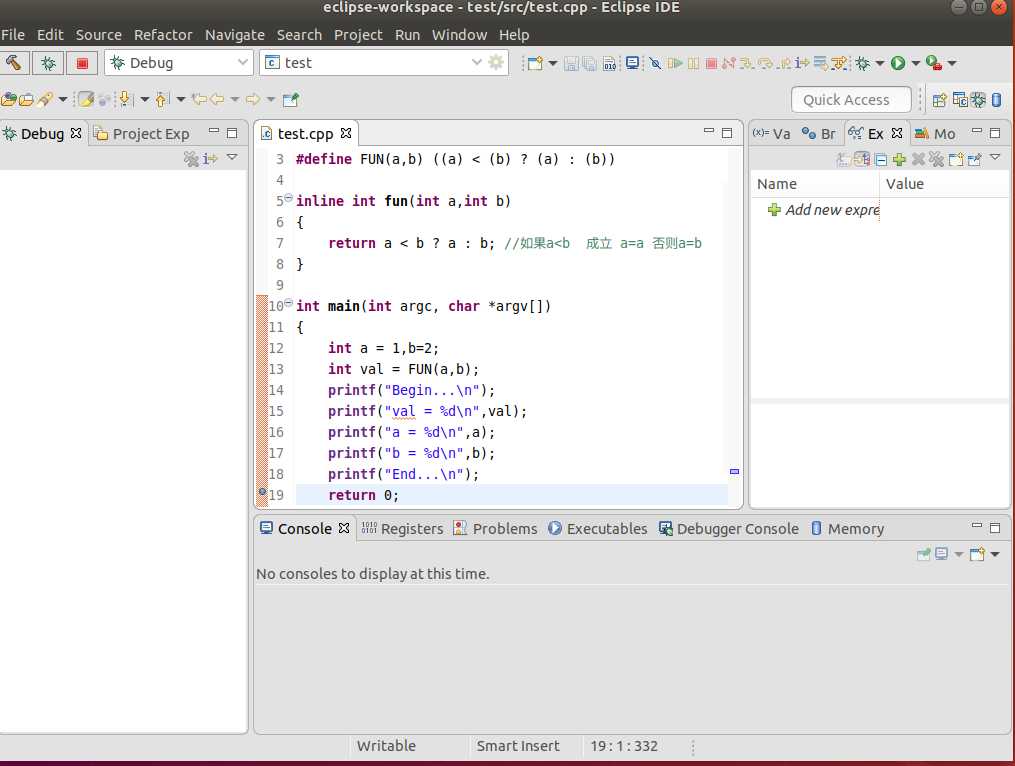The image size is (1015, 766).
Task: Switch to the Debugger Console tab
Action: pyautogui.click(x=729, y=529)
